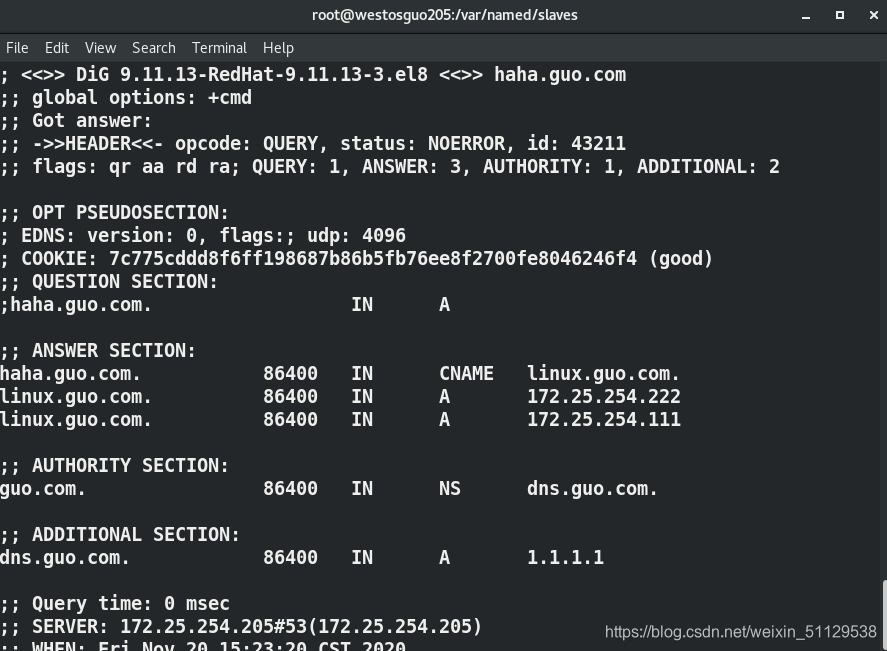
Task: Click the CNAME record type text
Action: coord(466,374)
